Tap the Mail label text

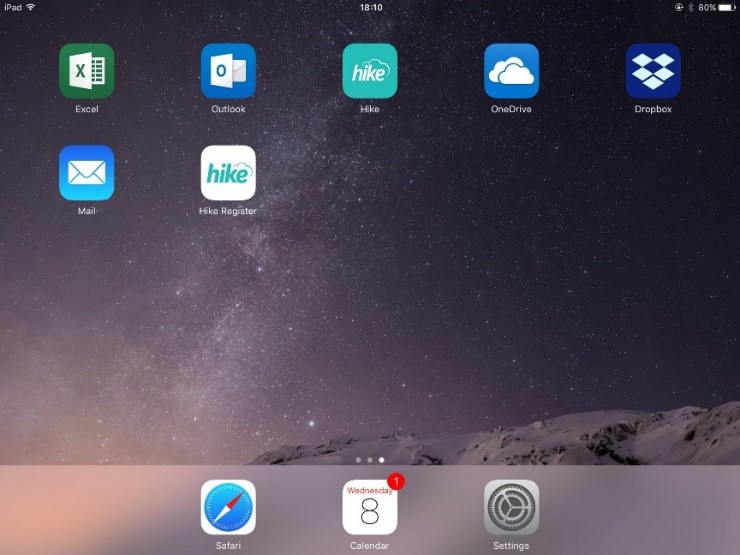coord(87,211)
